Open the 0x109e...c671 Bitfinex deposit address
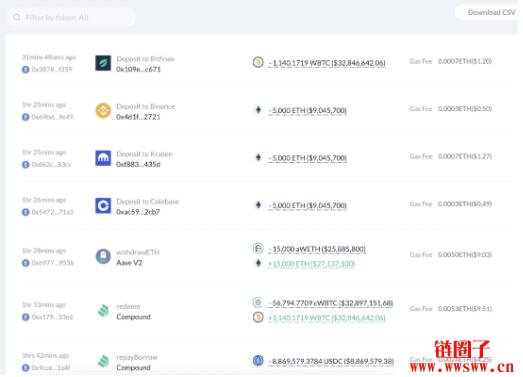This screenshot has height=377, width=523. [138, 69]
